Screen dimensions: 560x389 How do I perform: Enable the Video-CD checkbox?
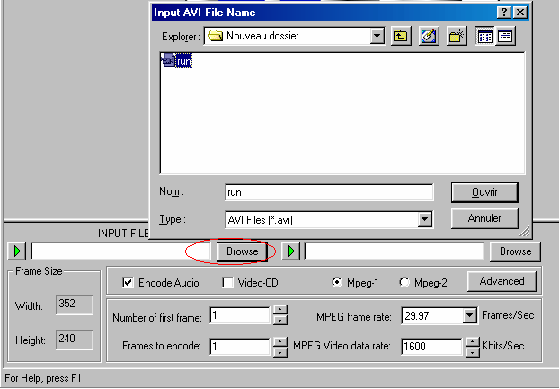point(228,283)
